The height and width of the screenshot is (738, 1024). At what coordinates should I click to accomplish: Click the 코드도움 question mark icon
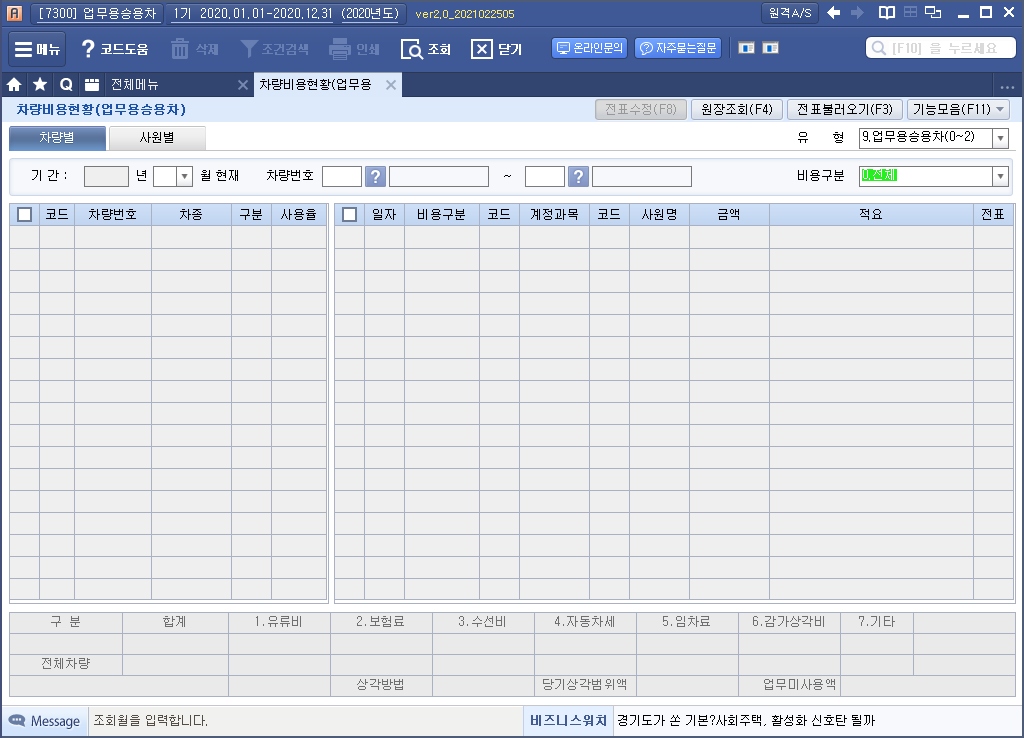click(89, 49)
